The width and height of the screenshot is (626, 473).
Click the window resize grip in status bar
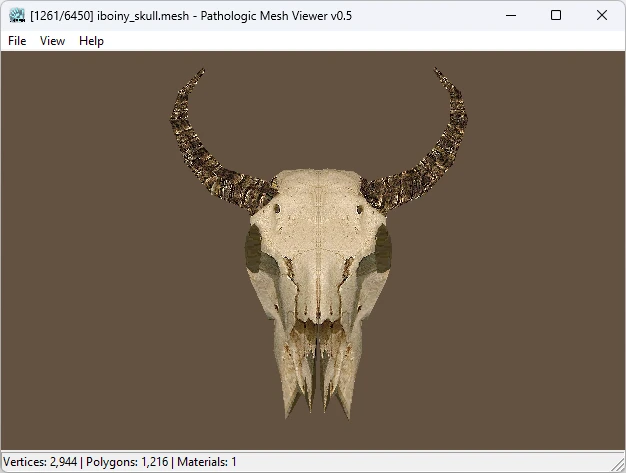point(619,465)
